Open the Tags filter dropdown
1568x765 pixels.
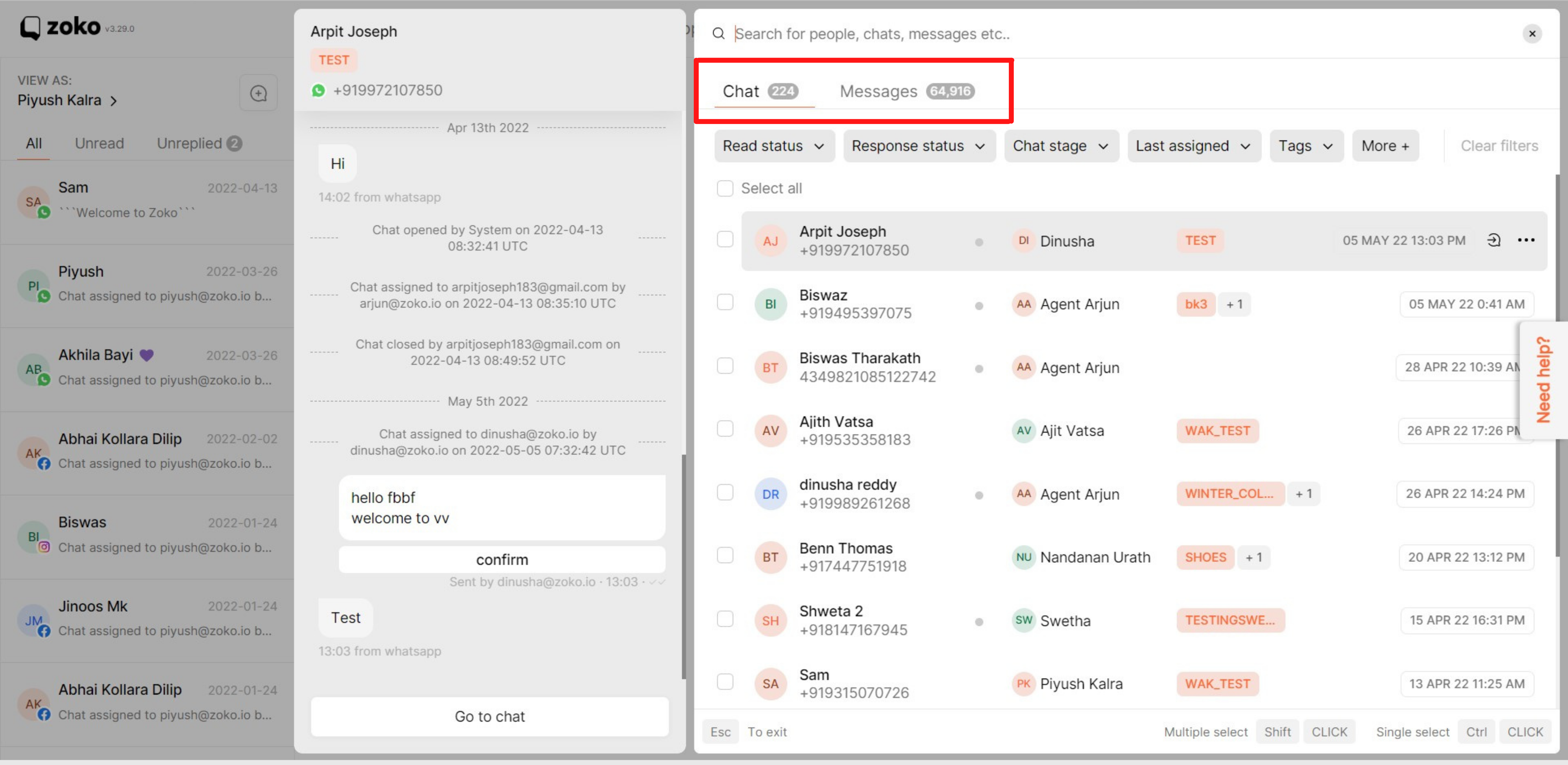click(x=1306, y=146)
